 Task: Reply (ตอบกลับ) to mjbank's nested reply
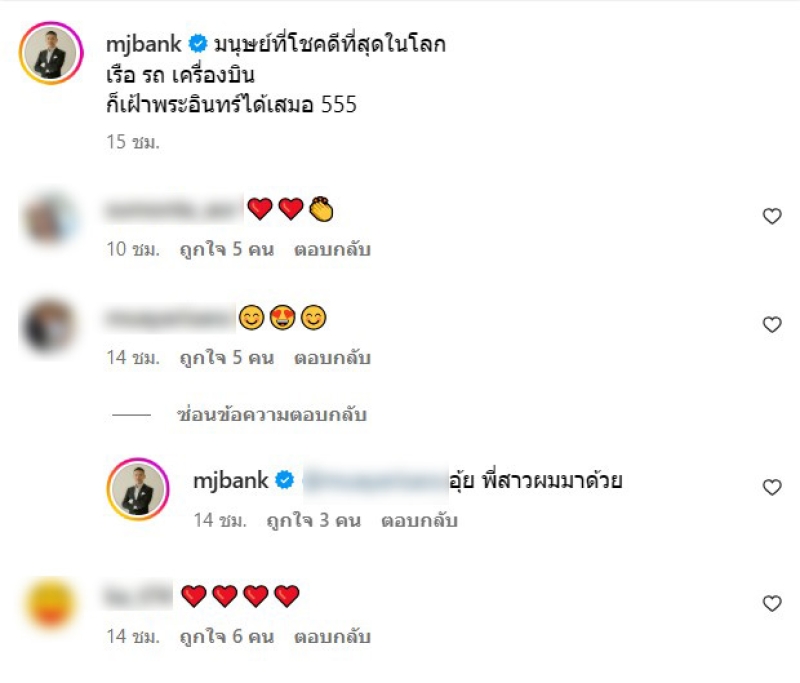(419, 520)
